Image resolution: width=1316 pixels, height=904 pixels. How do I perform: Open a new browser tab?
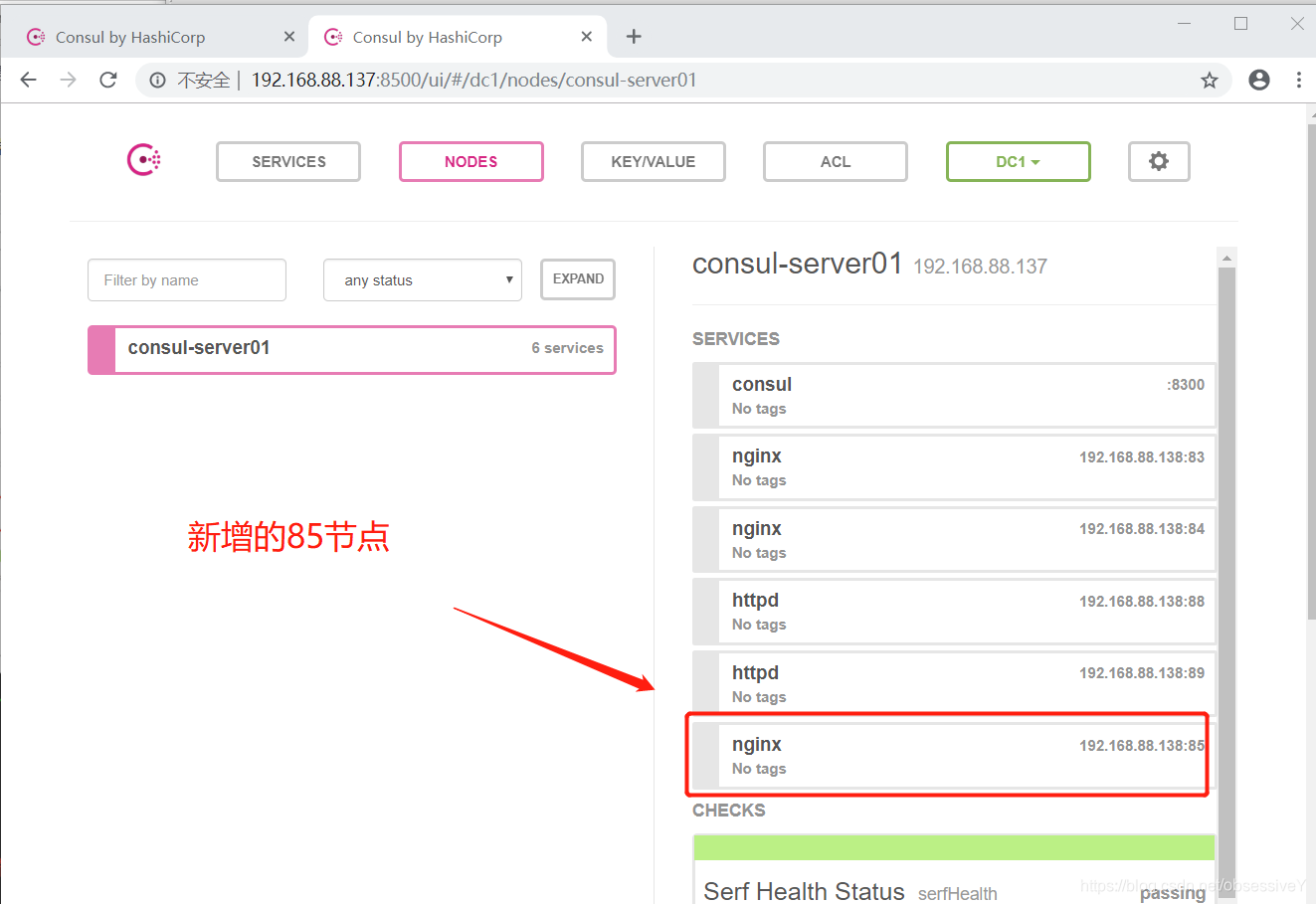pyautogui.click(x=634, y=37)
